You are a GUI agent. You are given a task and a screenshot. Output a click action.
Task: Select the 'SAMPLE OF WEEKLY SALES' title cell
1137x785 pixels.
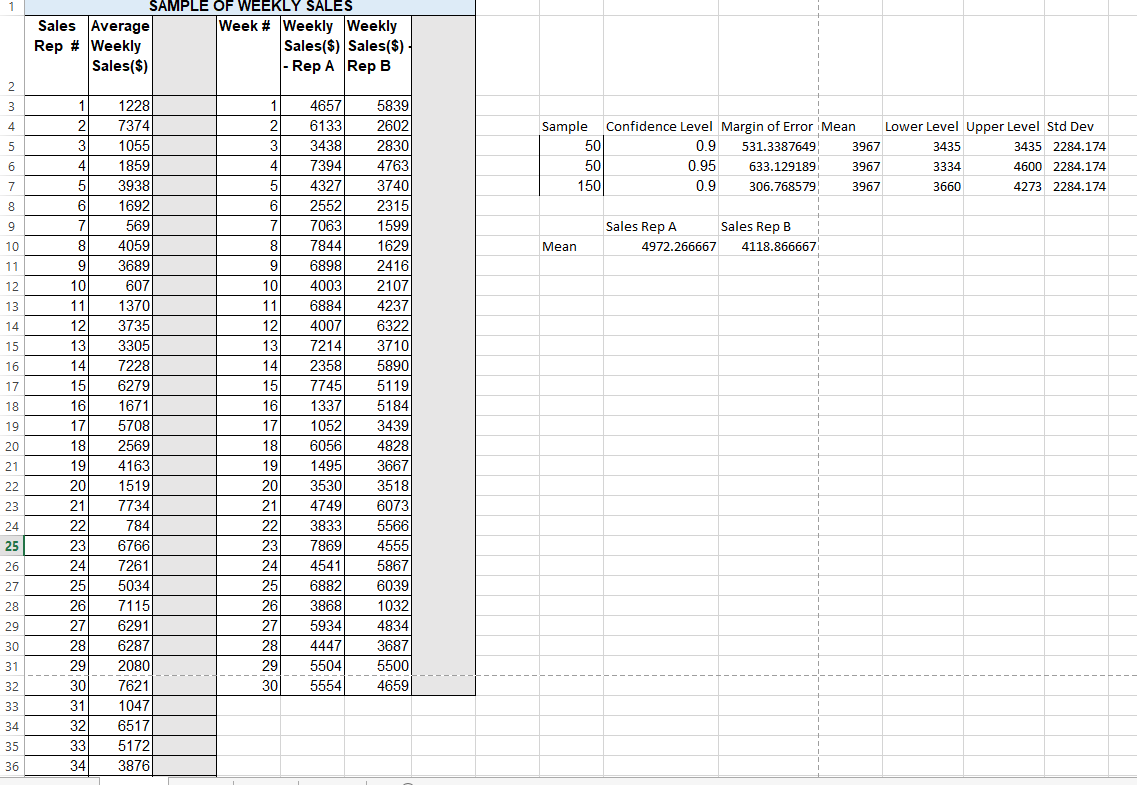click(250, 7)
